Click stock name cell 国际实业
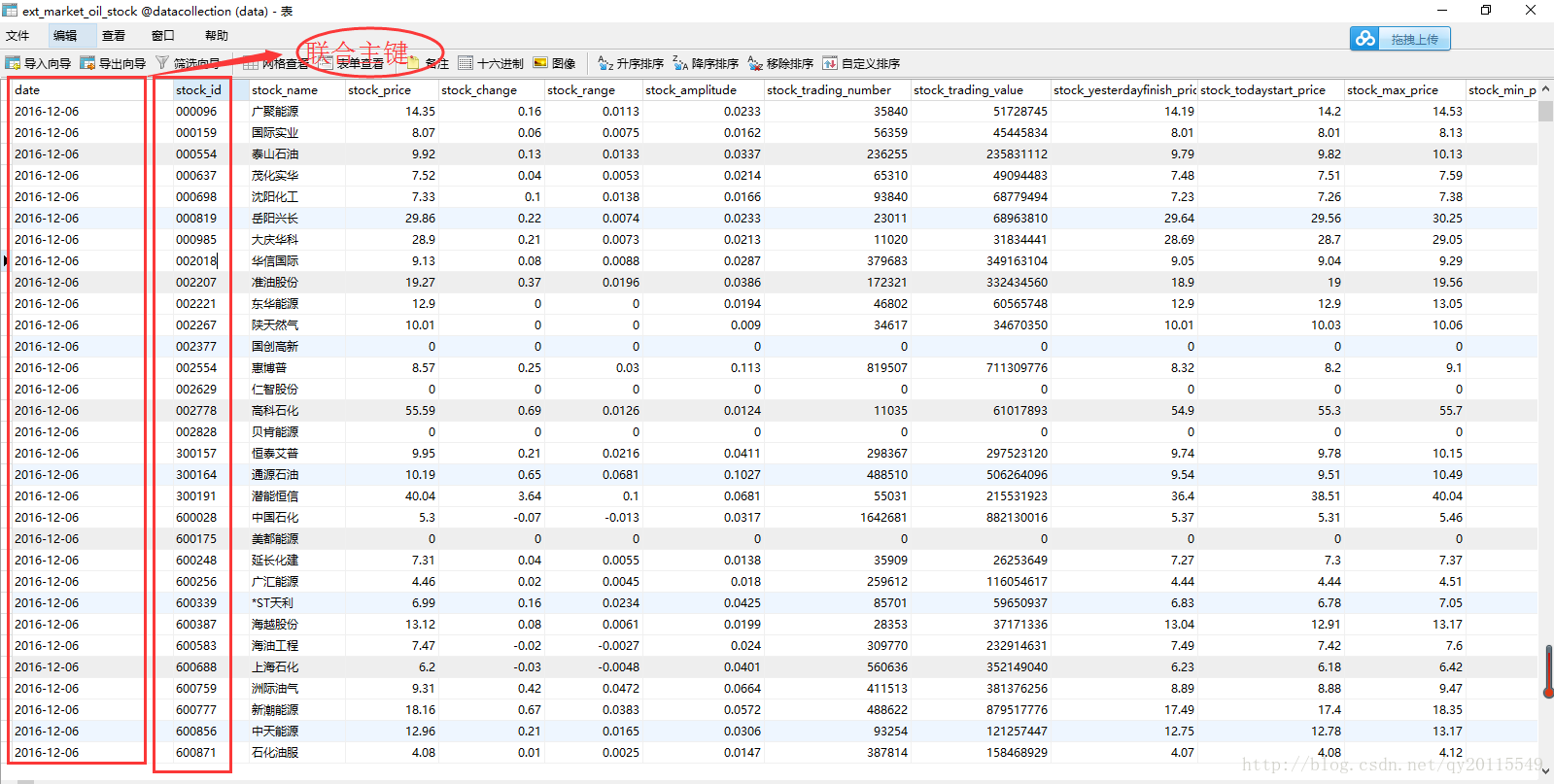Viewport: 1554px width, 784px height. 296,132
